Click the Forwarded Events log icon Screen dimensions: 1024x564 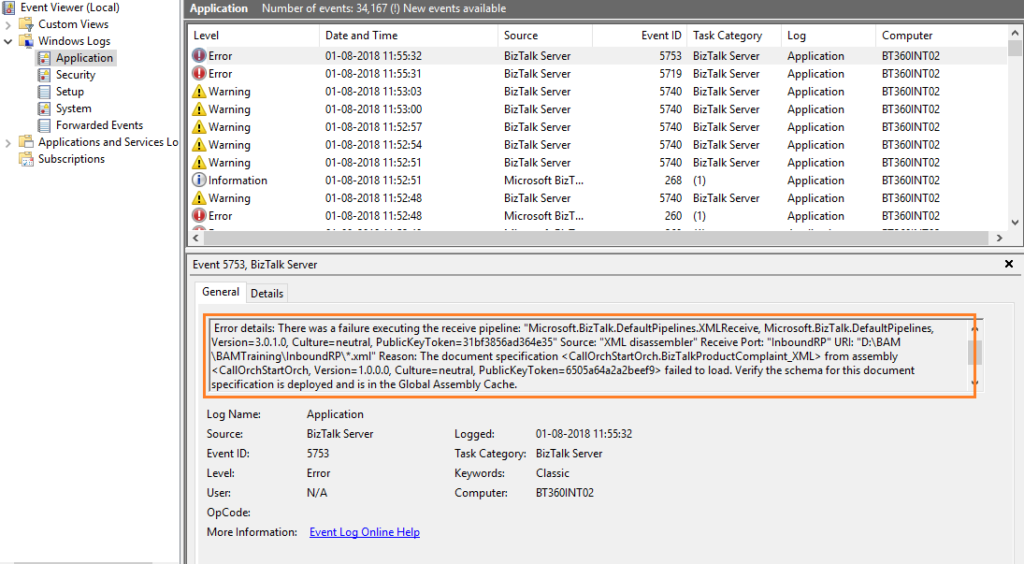(x=44, y=125)
